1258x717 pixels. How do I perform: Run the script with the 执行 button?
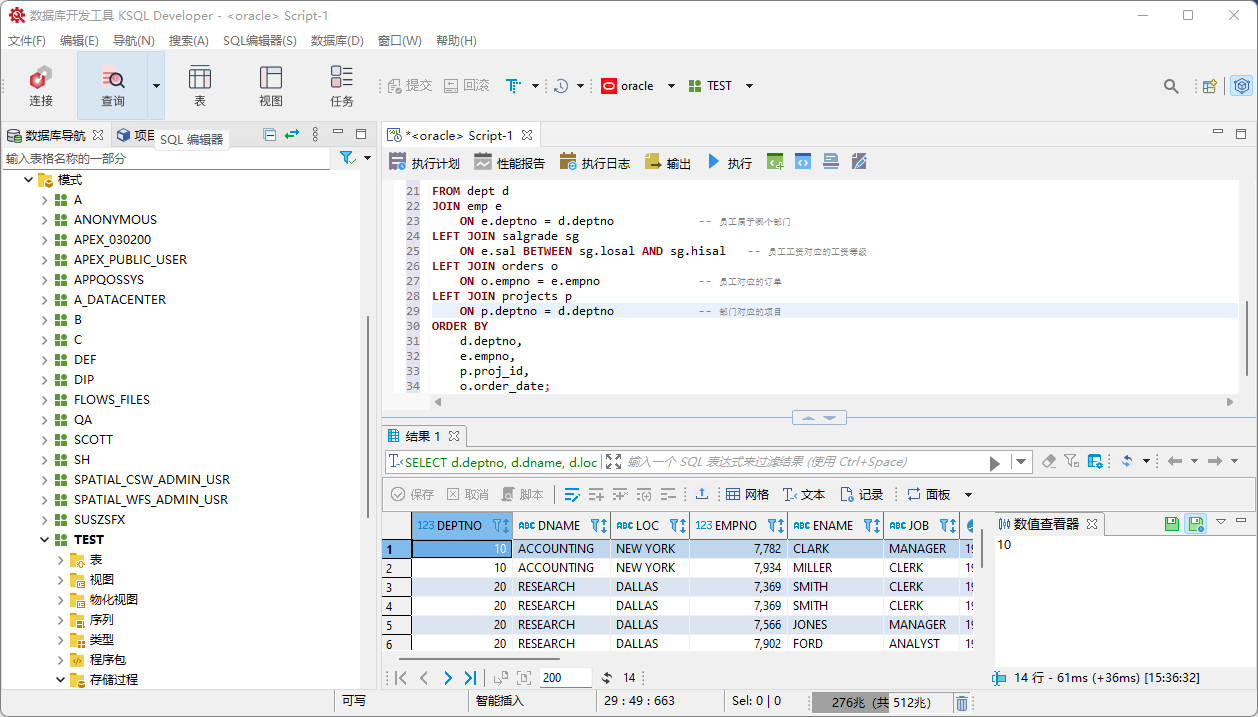coord(729,162)
